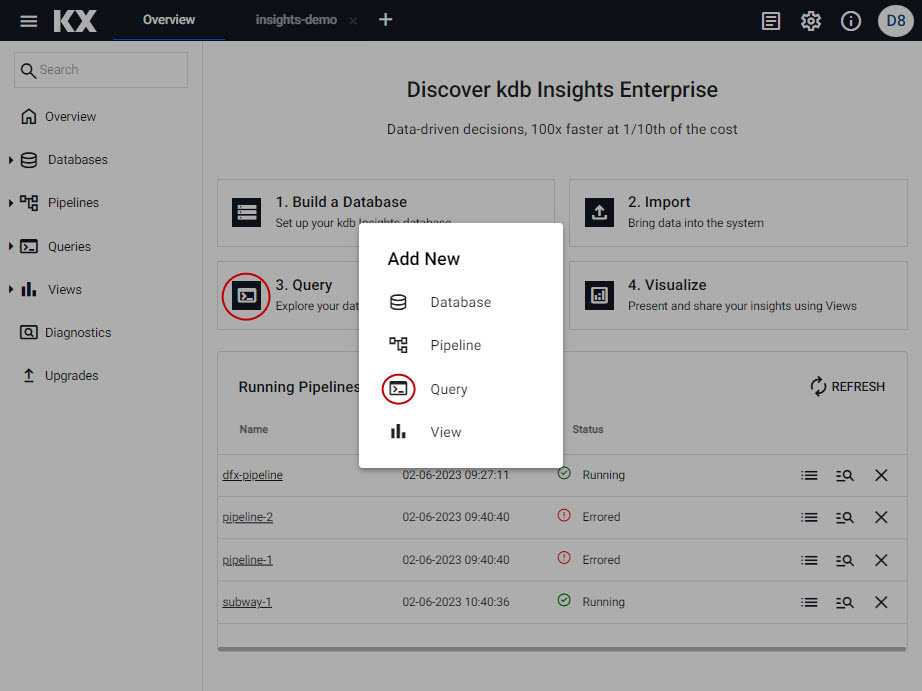Click the KX logo
Viewport: 922px width, 691px height.
[75, 21]
